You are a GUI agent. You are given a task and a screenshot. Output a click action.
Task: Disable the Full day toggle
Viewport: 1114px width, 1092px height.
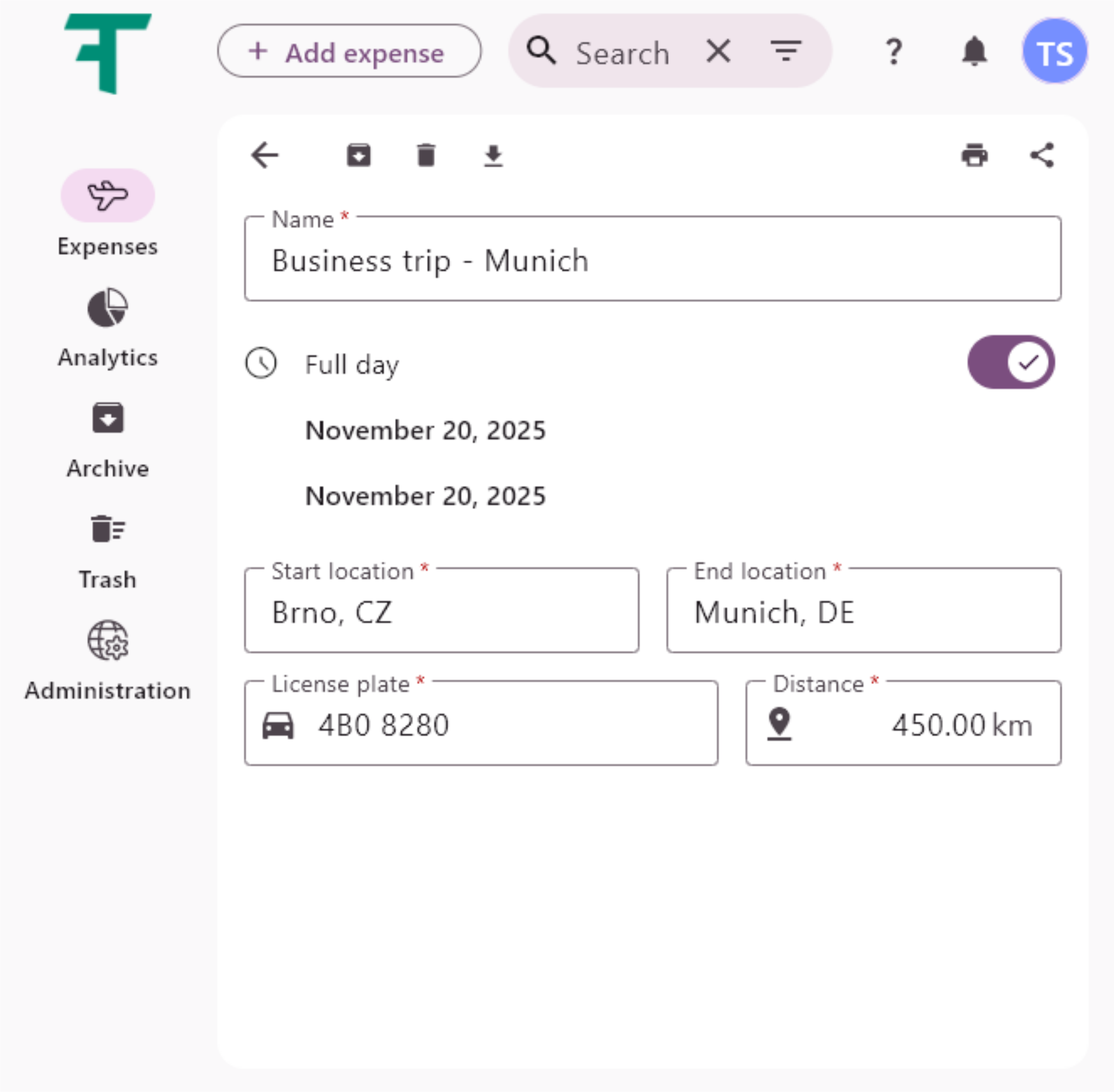point(1011,362)
